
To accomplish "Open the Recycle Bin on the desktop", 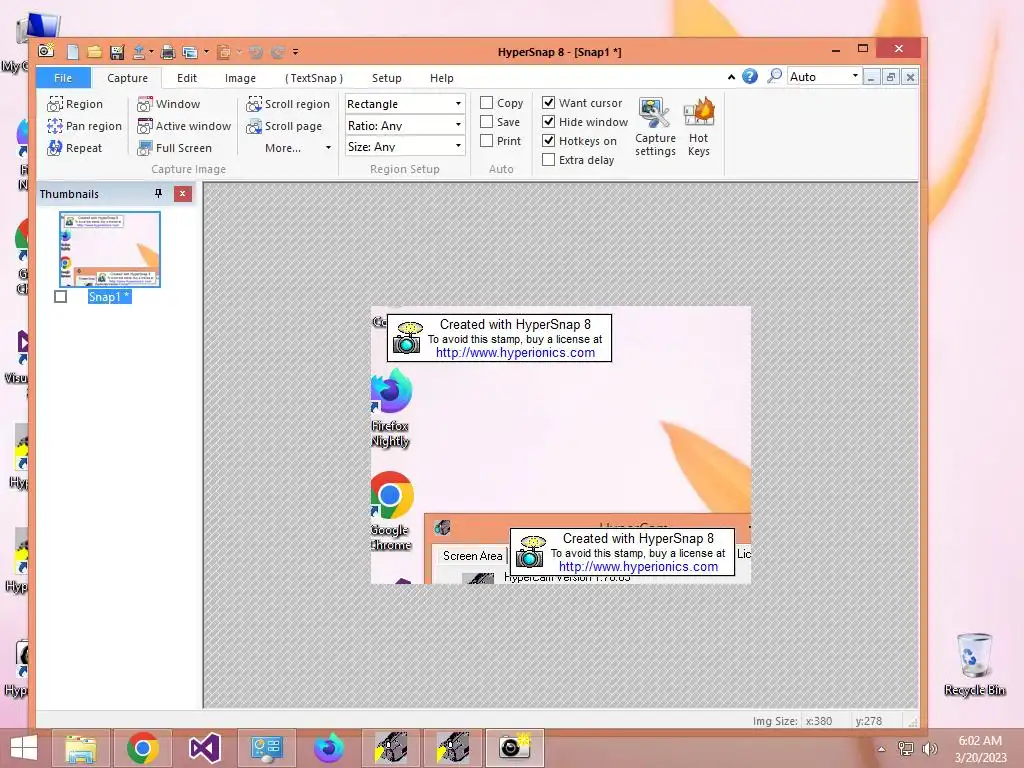I will [974, 664].
